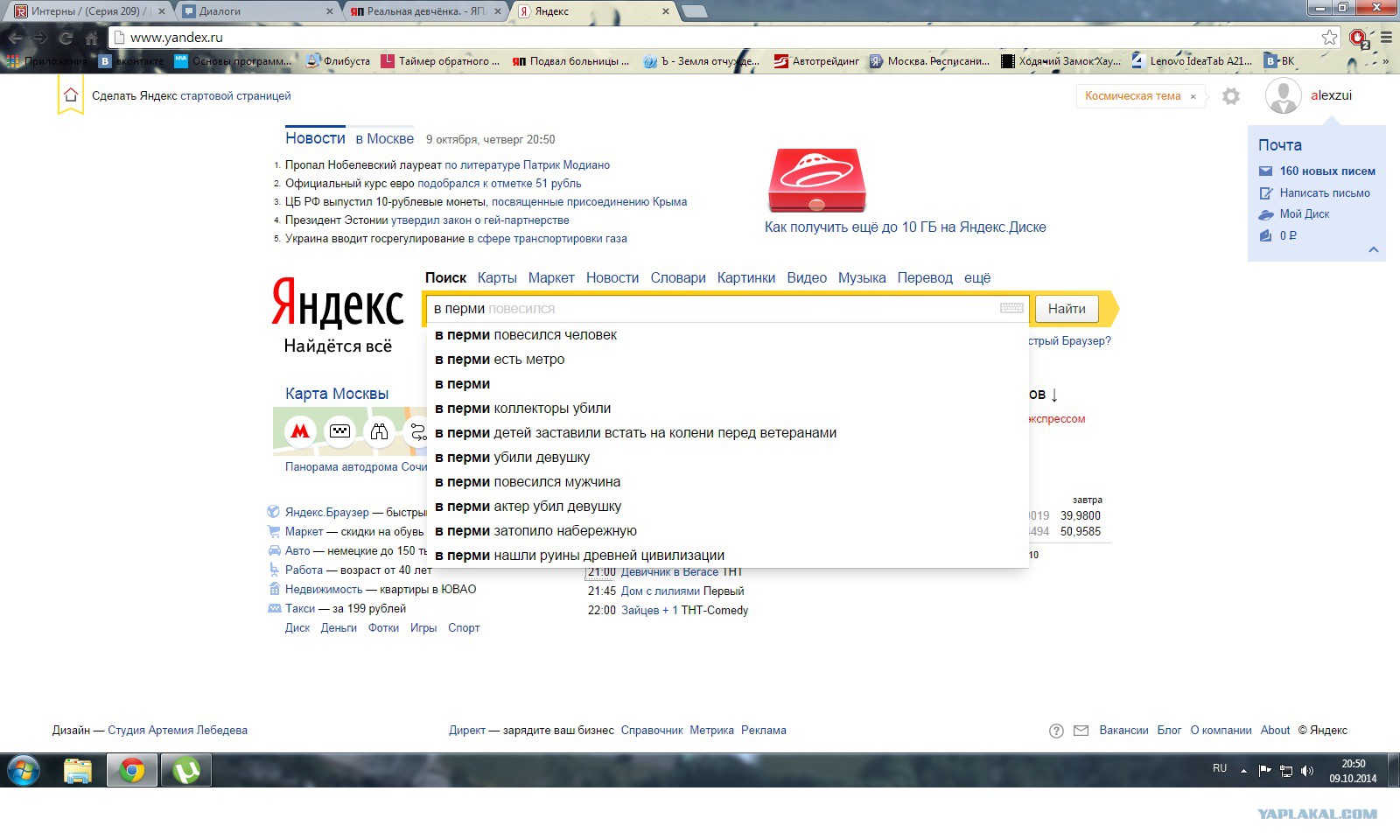Select suggestion 'в перми нашли руины древней цивилизации'
Viewport: 1400px width, 840px height.
(727, 555)
